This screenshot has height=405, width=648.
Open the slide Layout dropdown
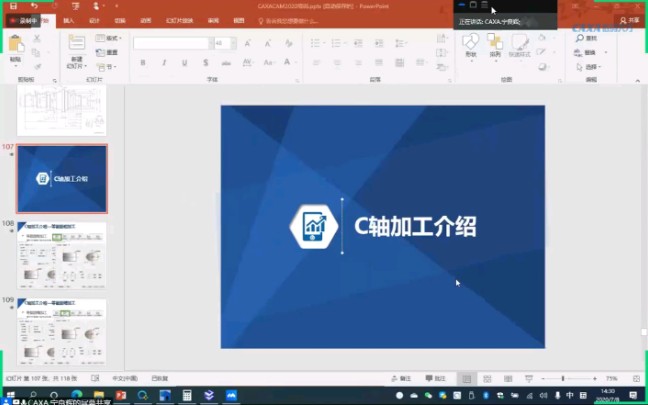point(109,38)
